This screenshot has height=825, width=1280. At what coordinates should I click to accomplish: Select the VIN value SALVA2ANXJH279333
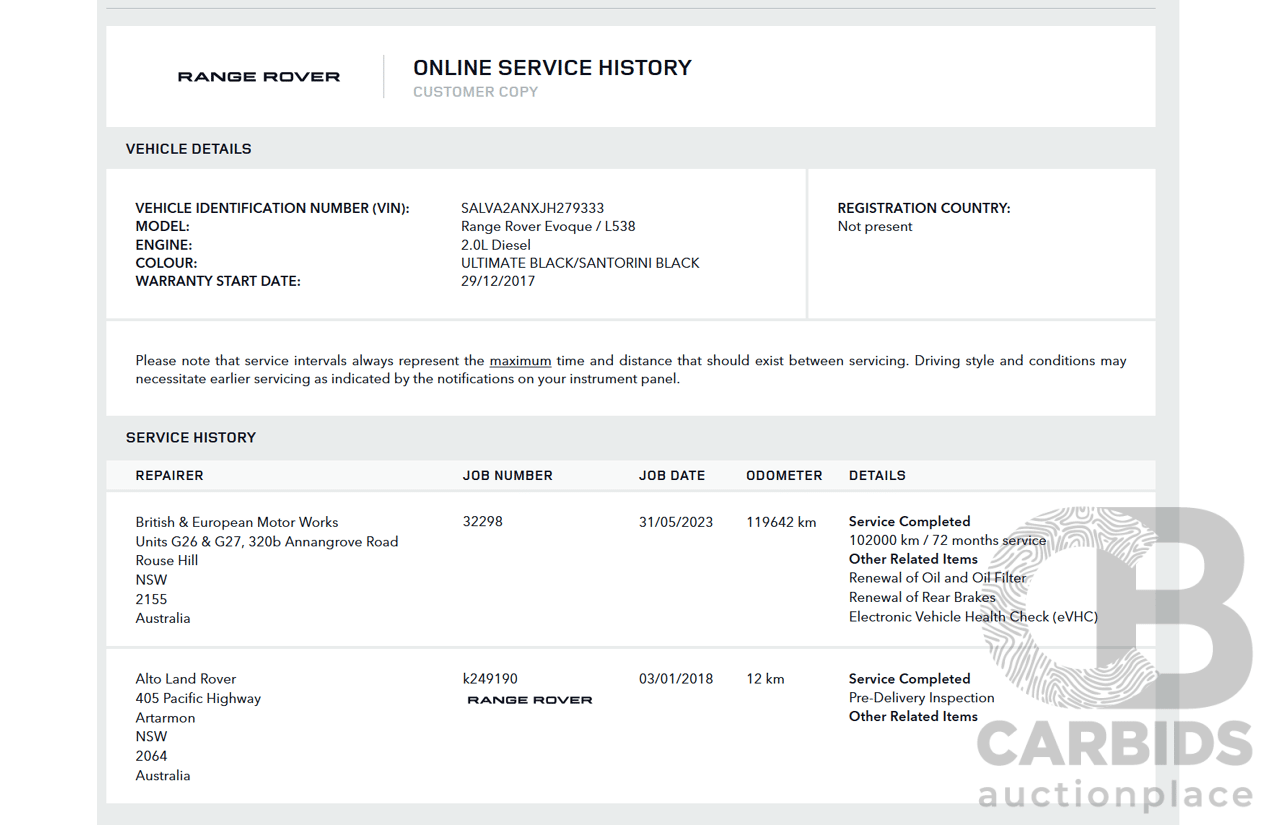coord(532,209)
